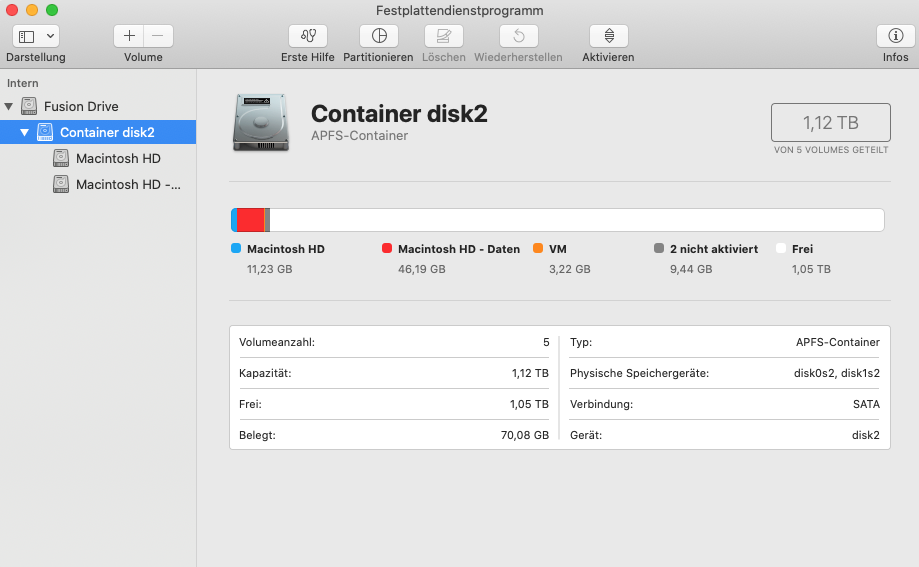
Task: Click the Erste Hilfe stethoscope icon
Action: pyautogui.click(x=307, y=36)
